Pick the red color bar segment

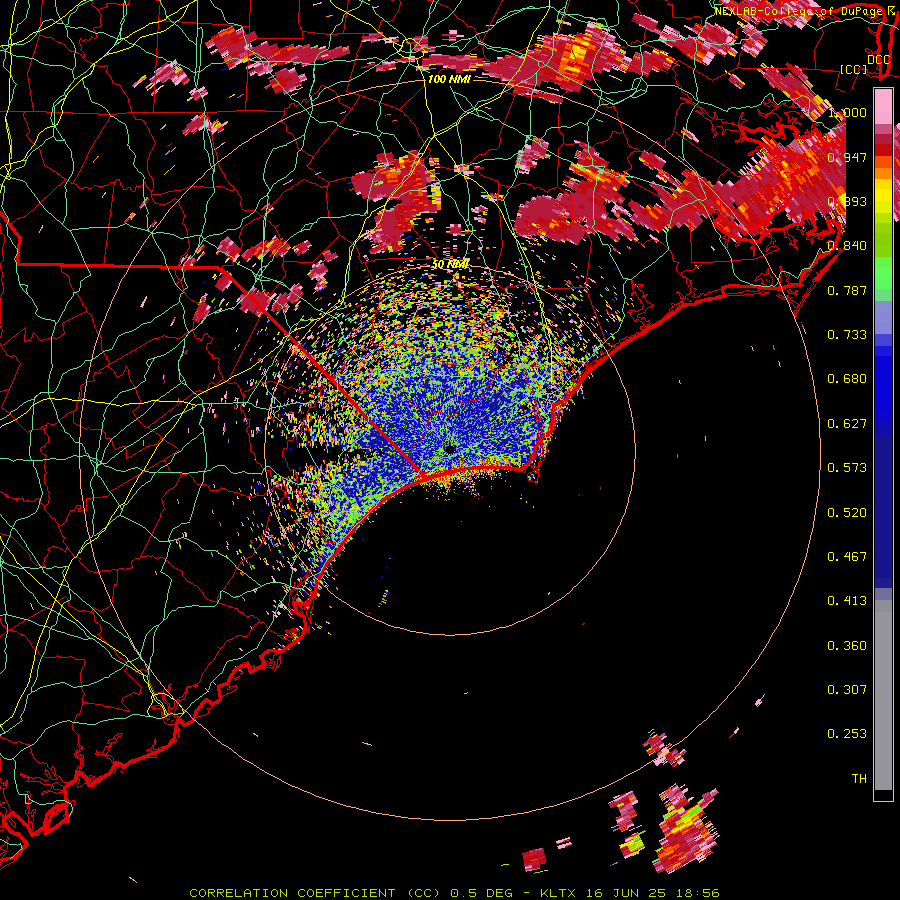click(x=883, y=150)
